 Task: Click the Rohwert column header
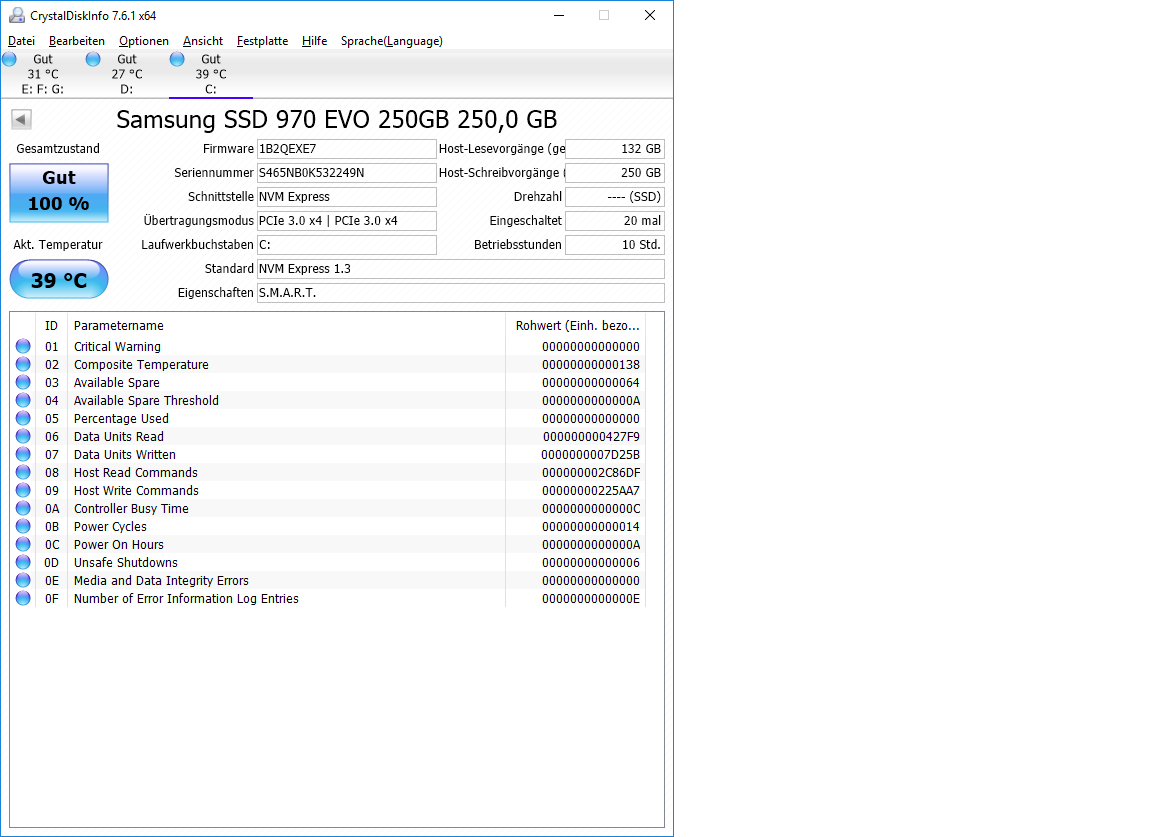click(577, 326)
